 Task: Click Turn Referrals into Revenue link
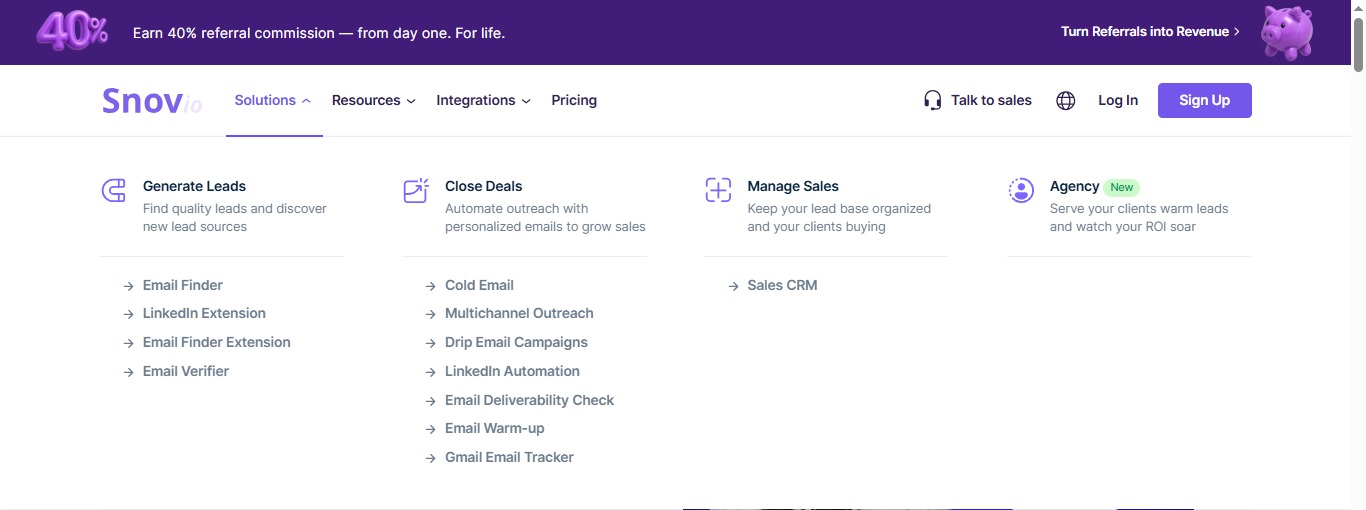click(x=1150, y=32)
